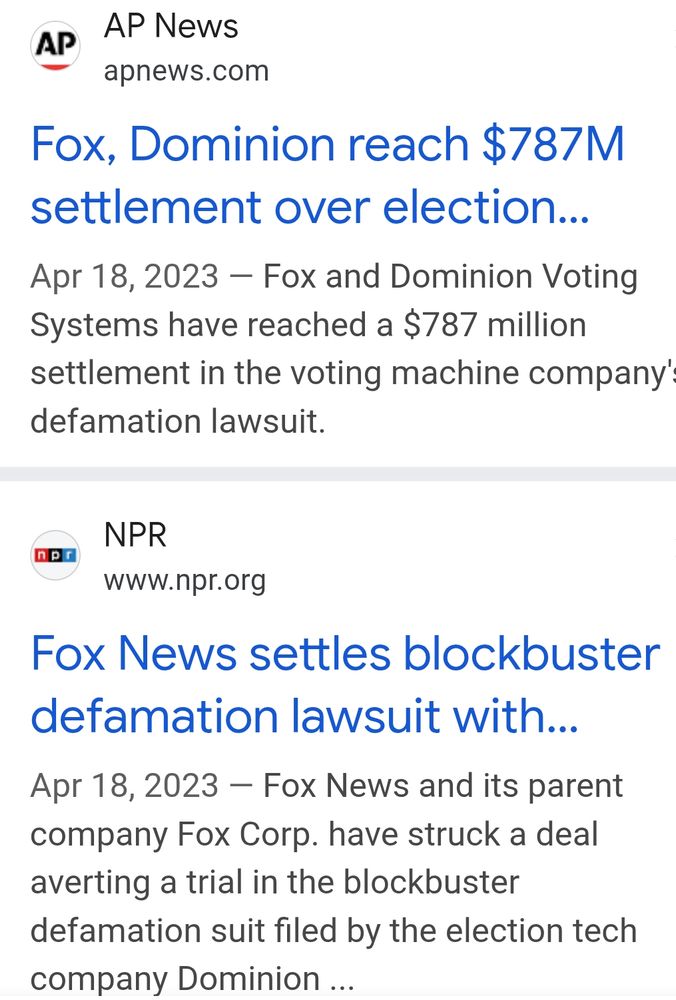Click 'settlement over election...' headline line
Screen dimensions: 676x1000
310,208
